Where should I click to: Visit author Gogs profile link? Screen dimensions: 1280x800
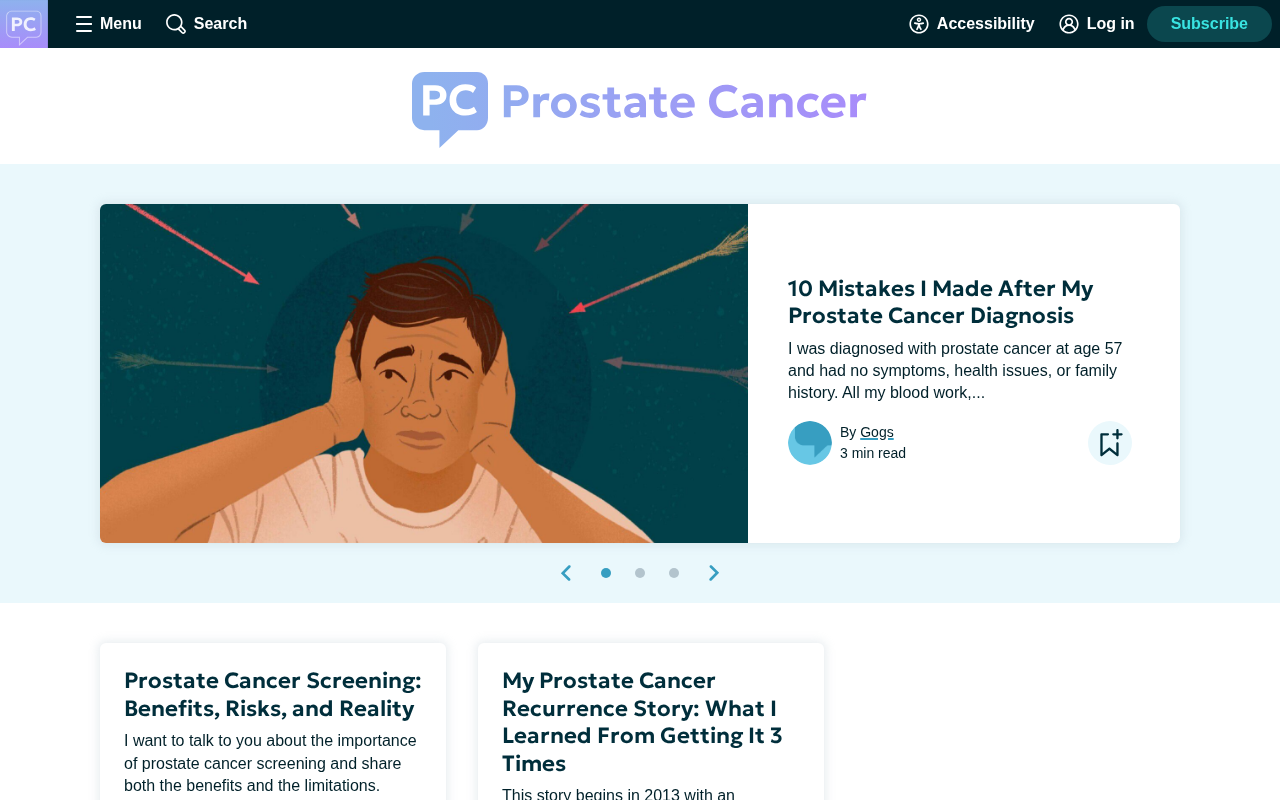coord(877,432)
